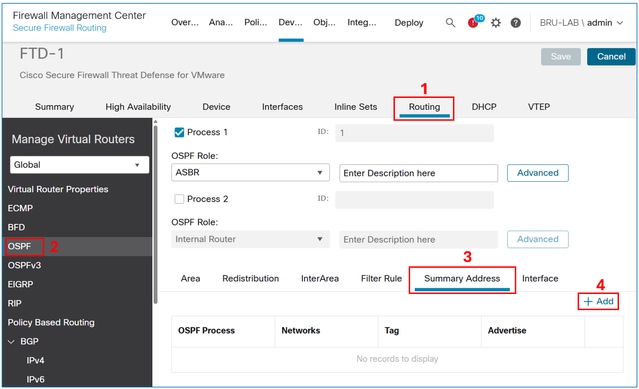Viewport: 639px width, 389px height.
Task: Select BFD in the sidebar
Action: (x=16, y=227)
